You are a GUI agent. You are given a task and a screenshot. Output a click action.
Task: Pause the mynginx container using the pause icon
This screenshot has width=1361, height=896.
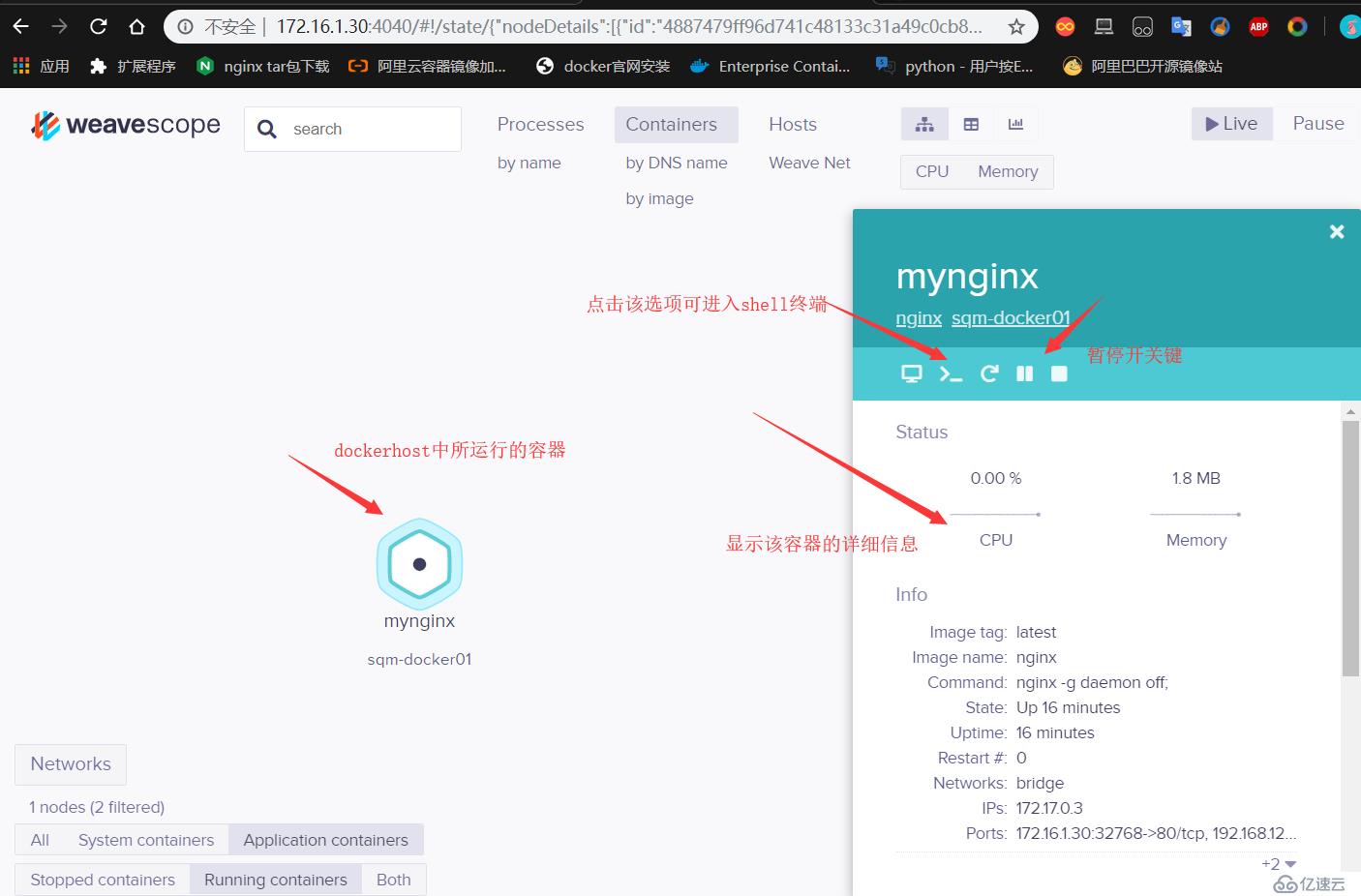click(1025, 374)
